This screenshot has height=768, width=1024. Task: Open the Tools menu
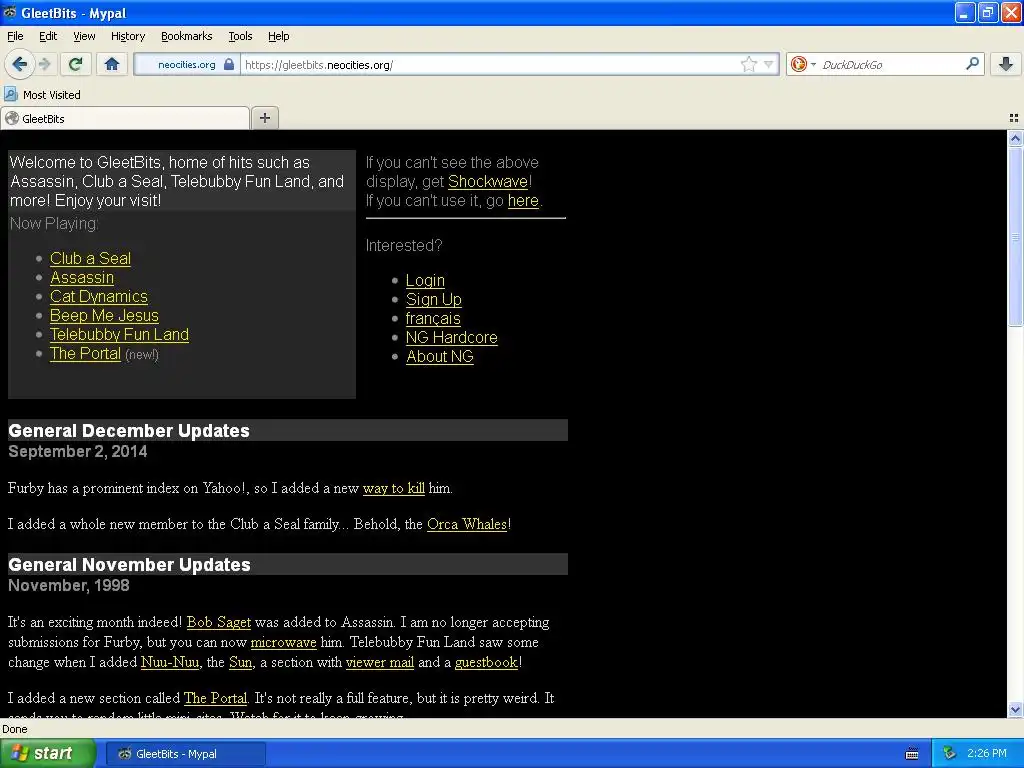point(240,37)
